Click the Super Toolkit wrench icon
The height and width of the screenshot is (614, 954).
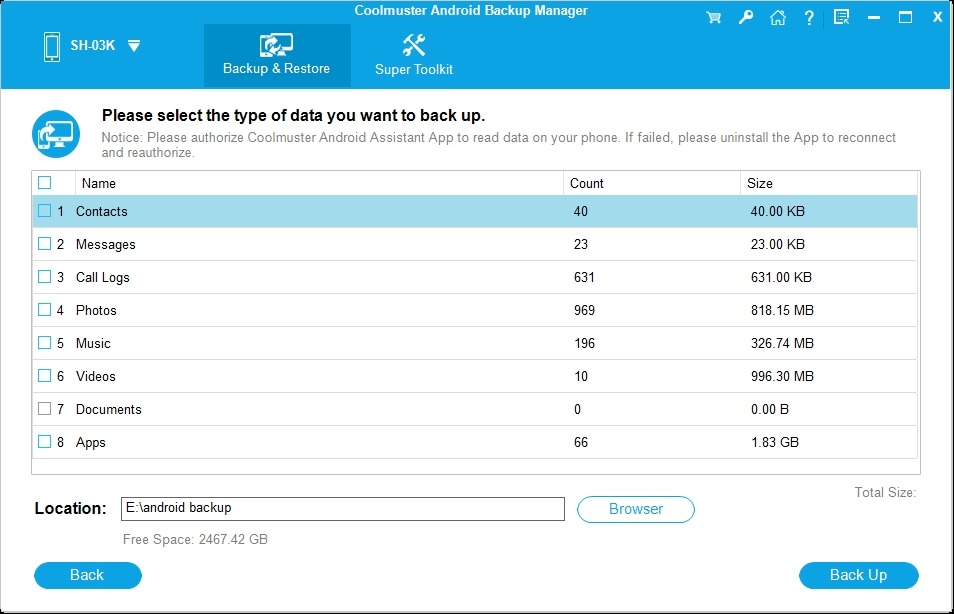pos(414,45)
